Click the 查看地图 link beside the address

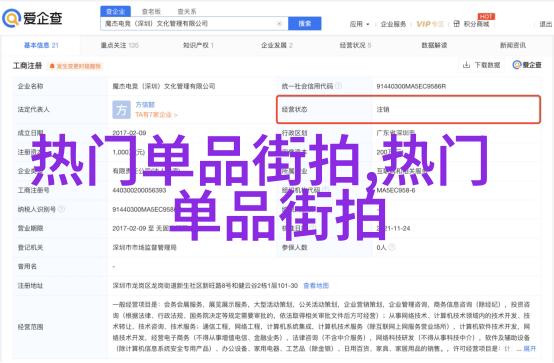tap(316, 286)
